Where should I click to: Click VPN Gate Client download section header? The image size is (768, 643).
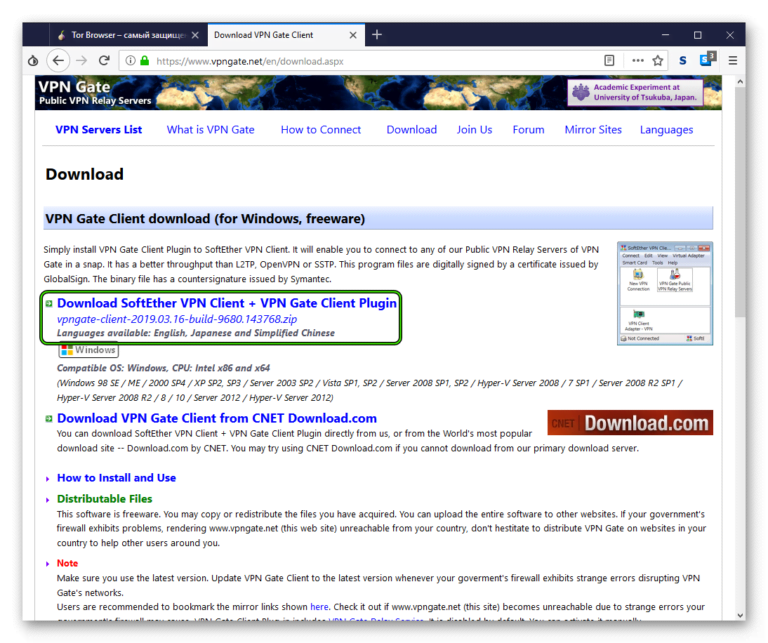[x=378, y=218]
